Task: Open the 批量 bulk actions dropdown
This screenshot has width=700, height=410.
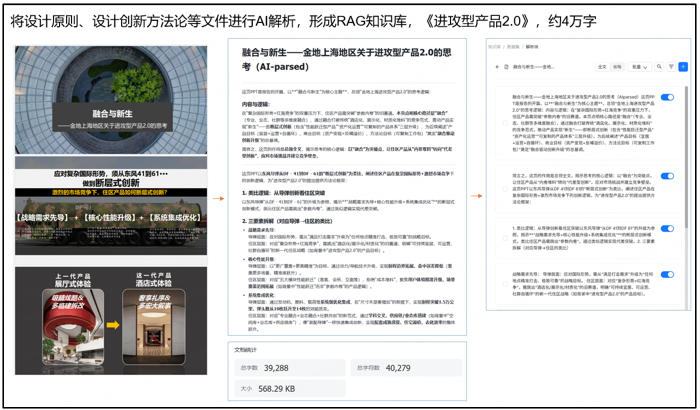Action: pos(639,67)
